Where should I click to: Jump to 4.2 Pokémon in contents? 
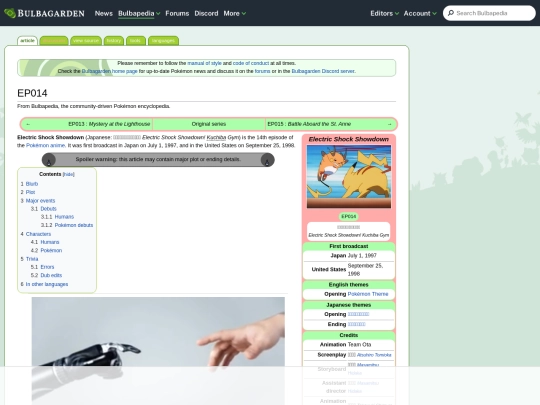click(51, 250)
